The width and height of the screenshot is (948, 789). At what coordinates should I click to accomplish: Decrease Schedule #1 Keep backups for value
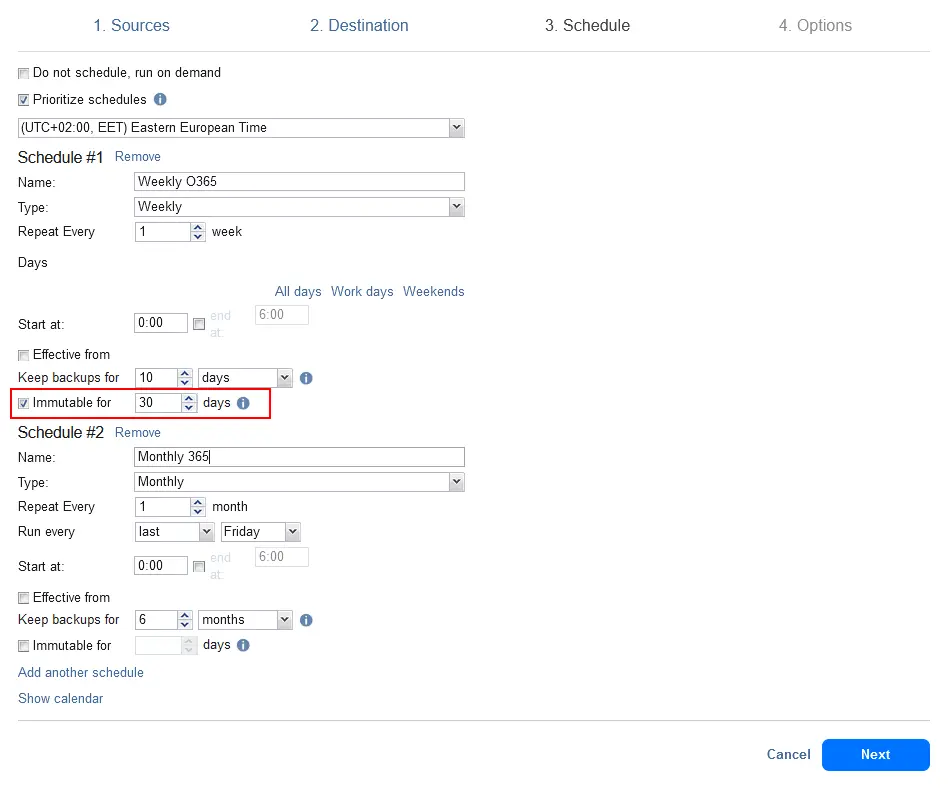tap(185, 382)
